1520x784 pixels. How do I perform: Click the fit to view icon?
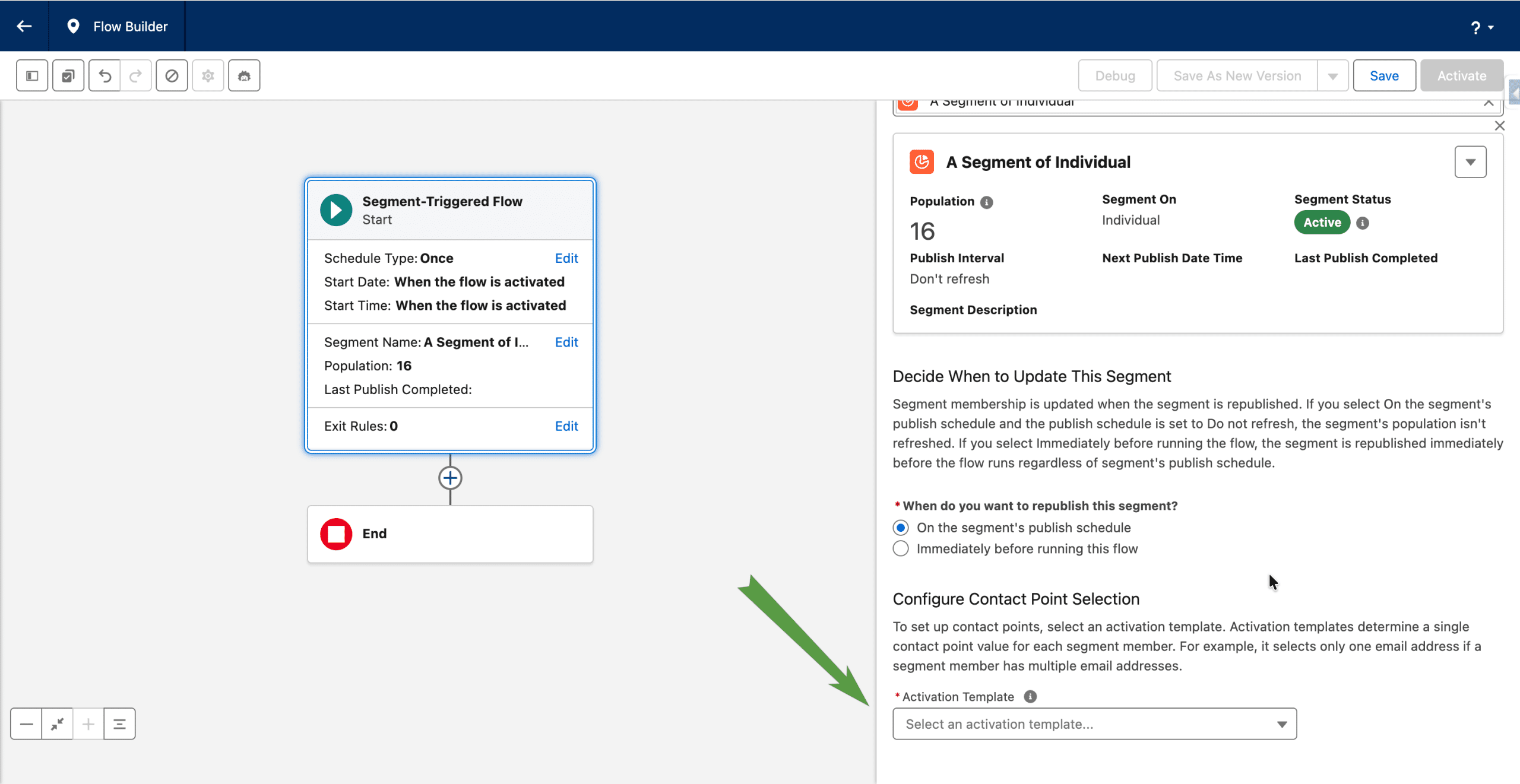pos(58,724)
